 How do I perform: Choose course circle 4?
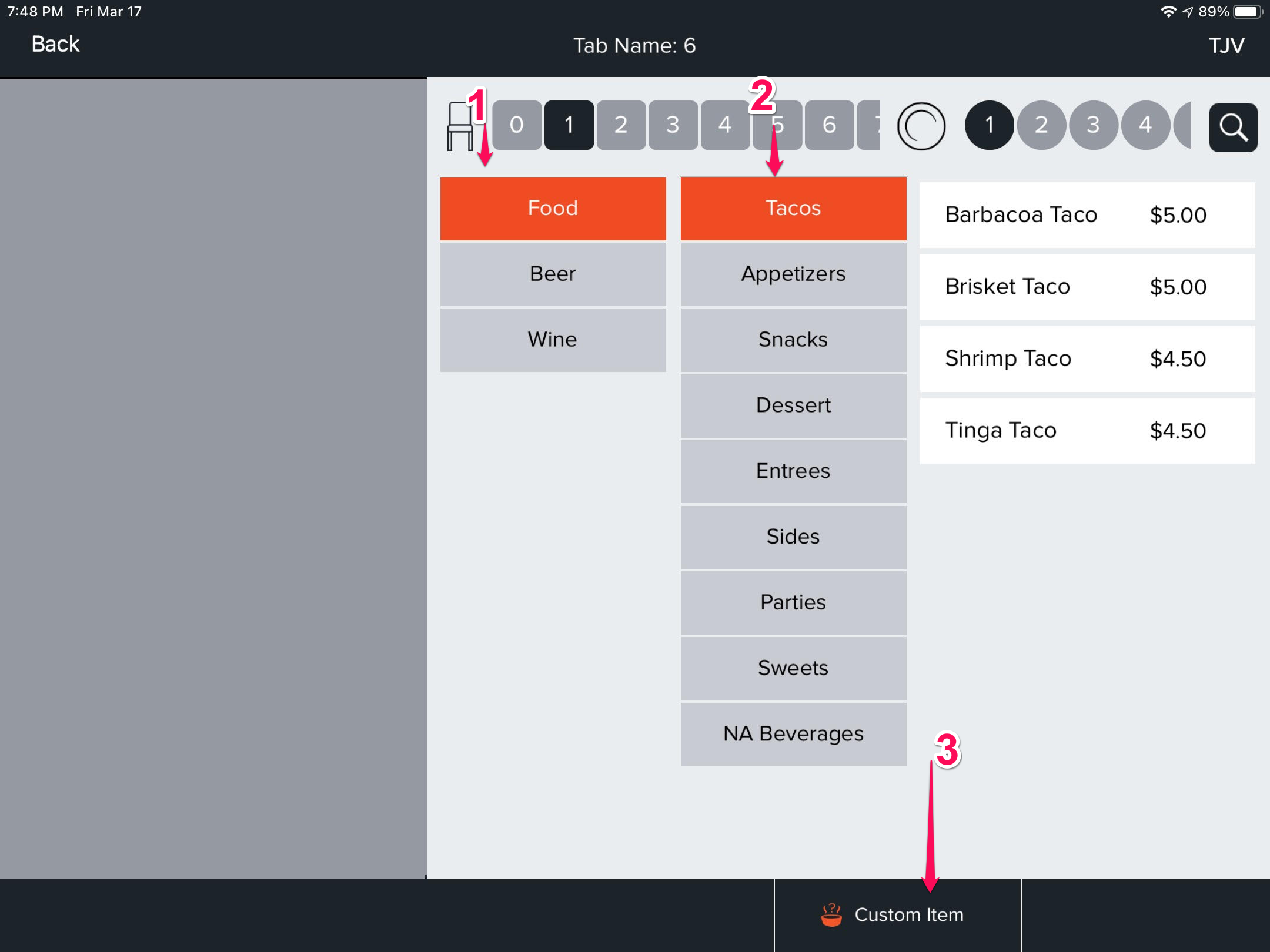[x=1145, y=125]
